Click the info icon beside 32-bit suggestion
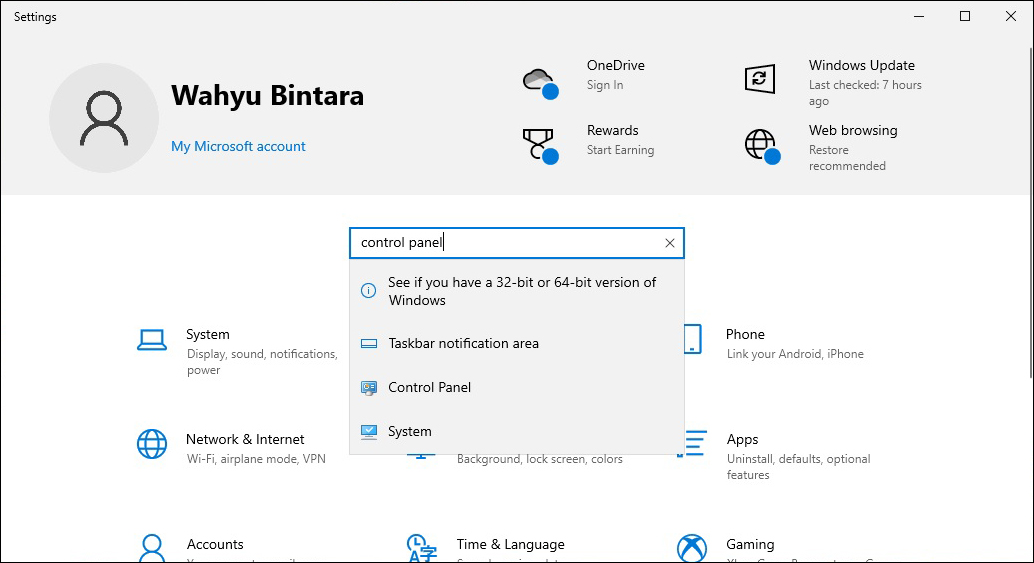The image size is (1034, 563). pyautogui.click(x=369, y=291)
